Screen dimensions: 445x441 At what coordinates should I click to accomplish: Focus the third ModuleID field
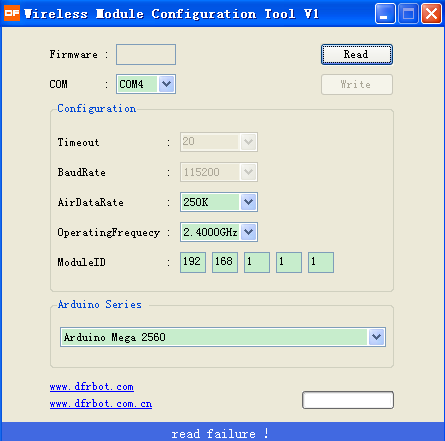(257, 262)
